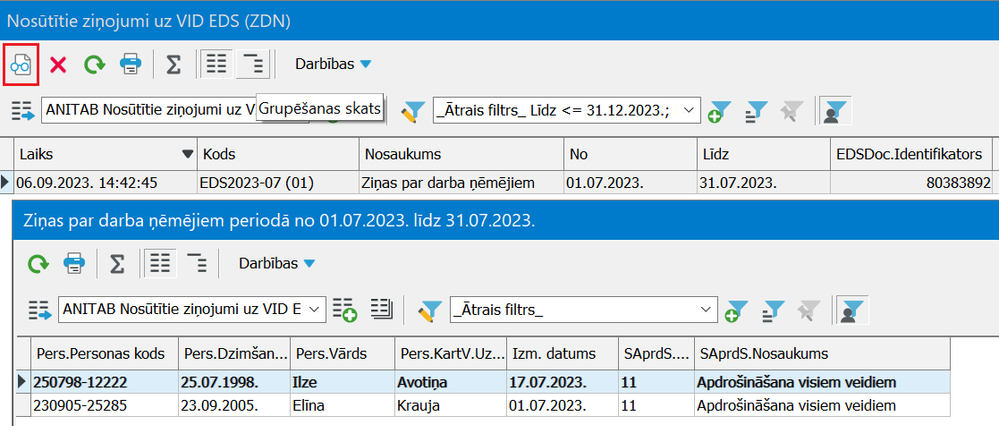Click the Kods column header
Viewport: 999px width, 426px height.
278,153
